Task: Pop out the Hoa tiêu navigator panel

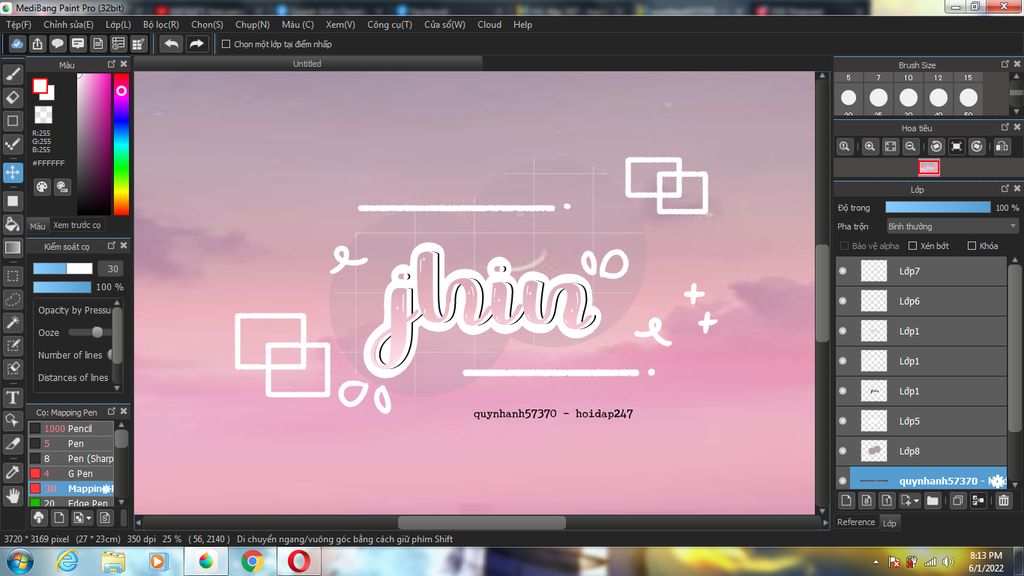Action: pos(1005,127)
